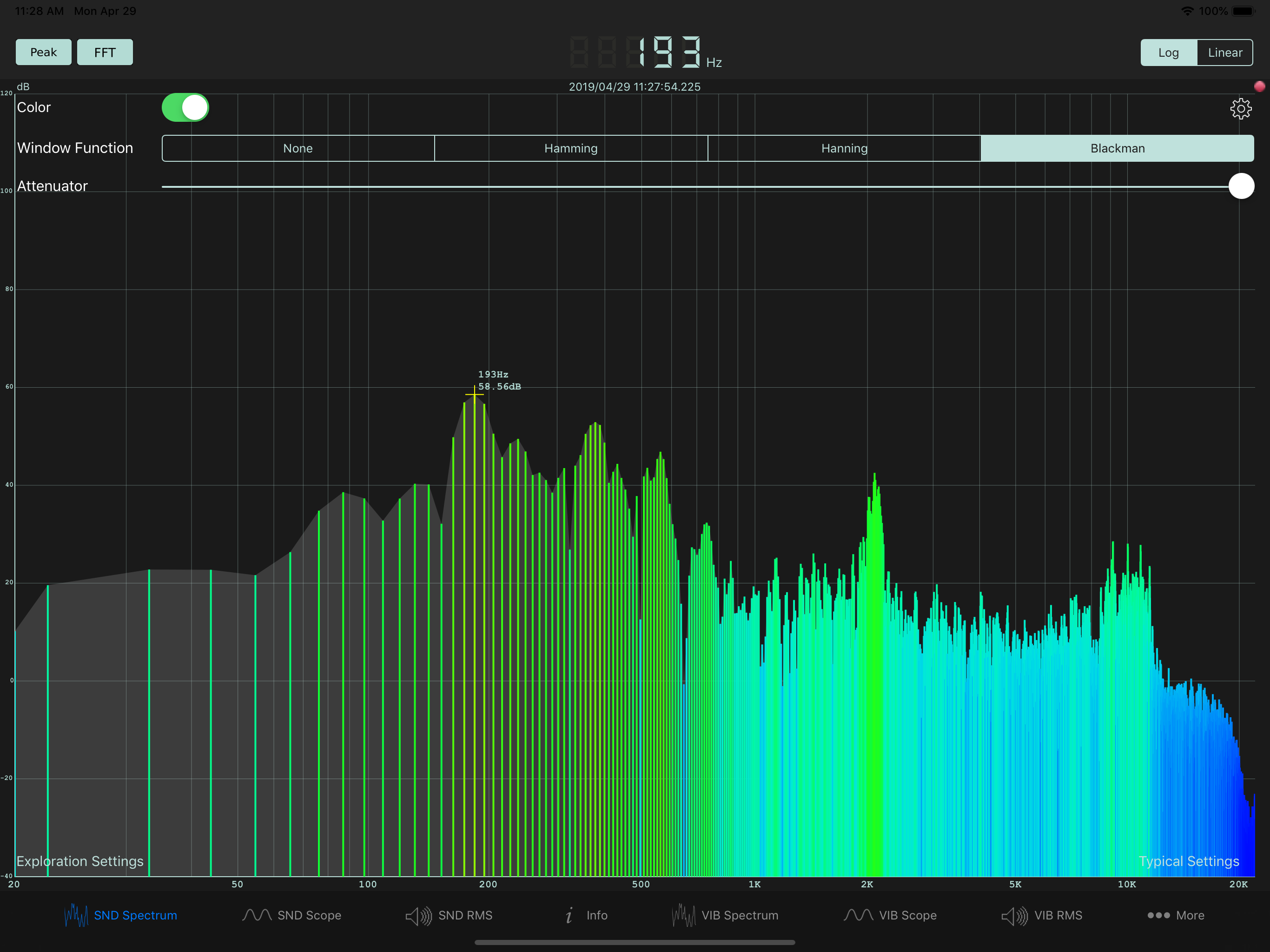This screenshot has height=952, width=1270.
Task: Tap the red record indicator dot
Action: [1259, 87]
